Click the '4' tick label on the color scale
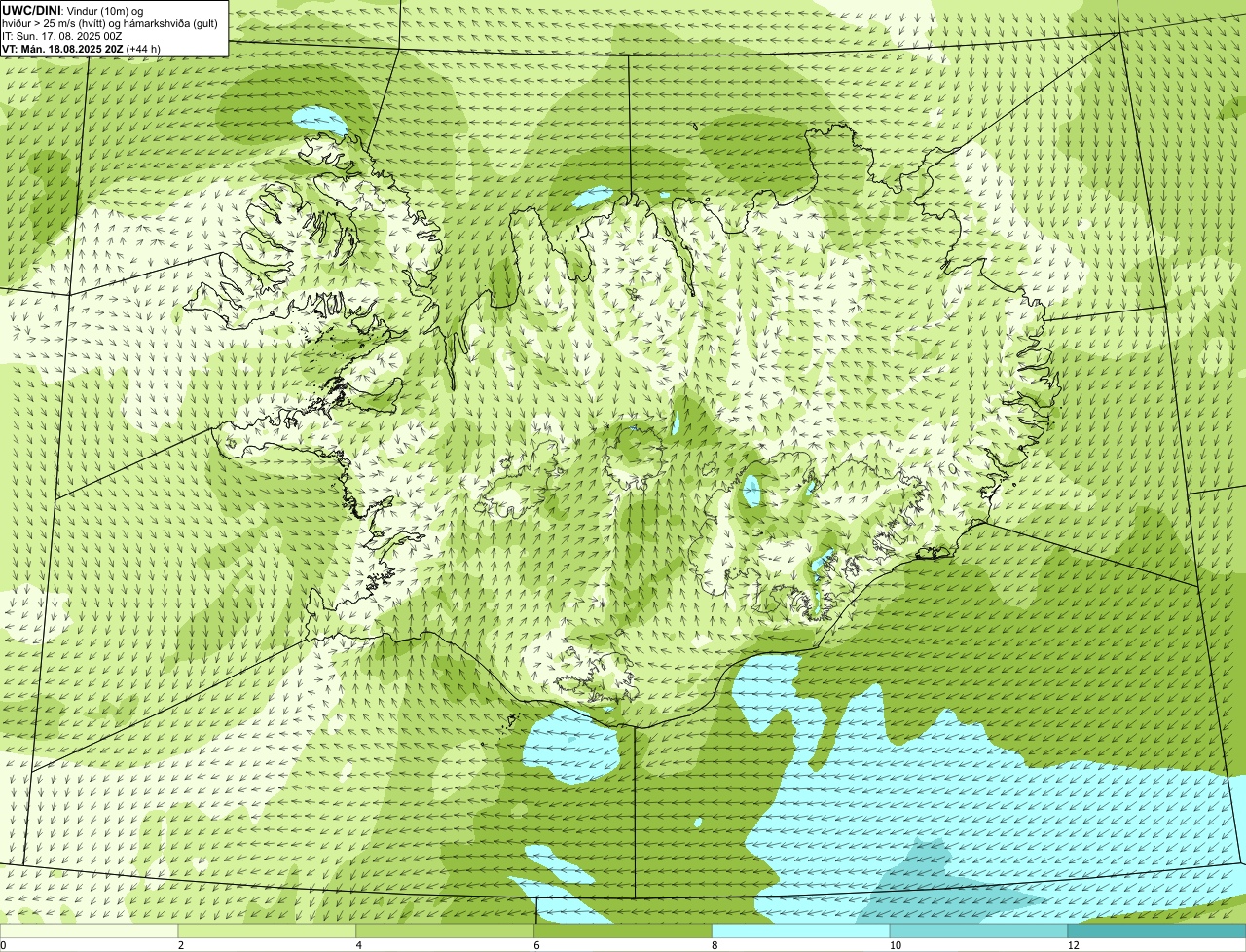This screenshot has height=952, width=1246. pos(358,945)
